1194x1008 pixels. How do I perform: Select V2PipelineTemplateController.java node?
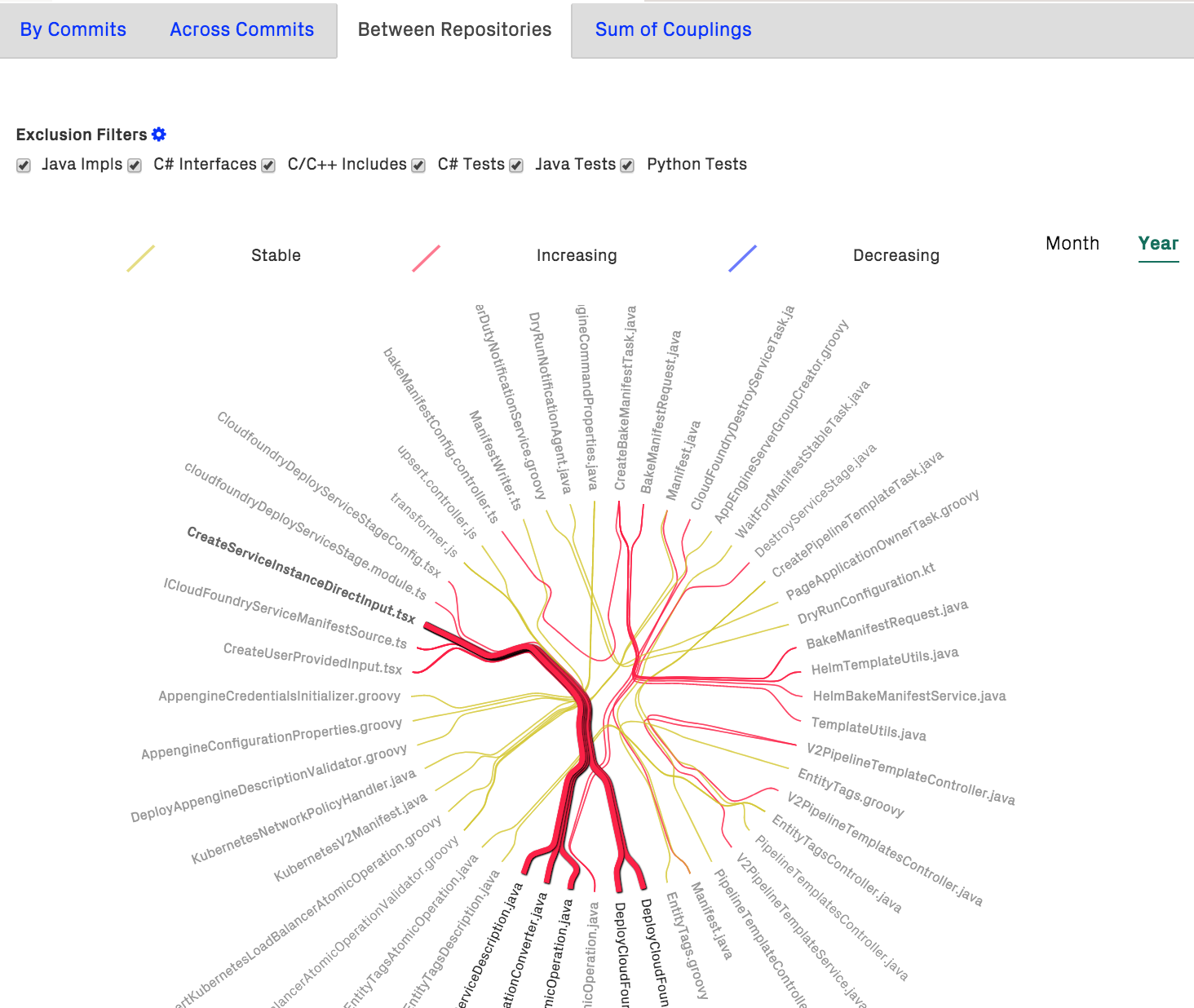(911, 774)
